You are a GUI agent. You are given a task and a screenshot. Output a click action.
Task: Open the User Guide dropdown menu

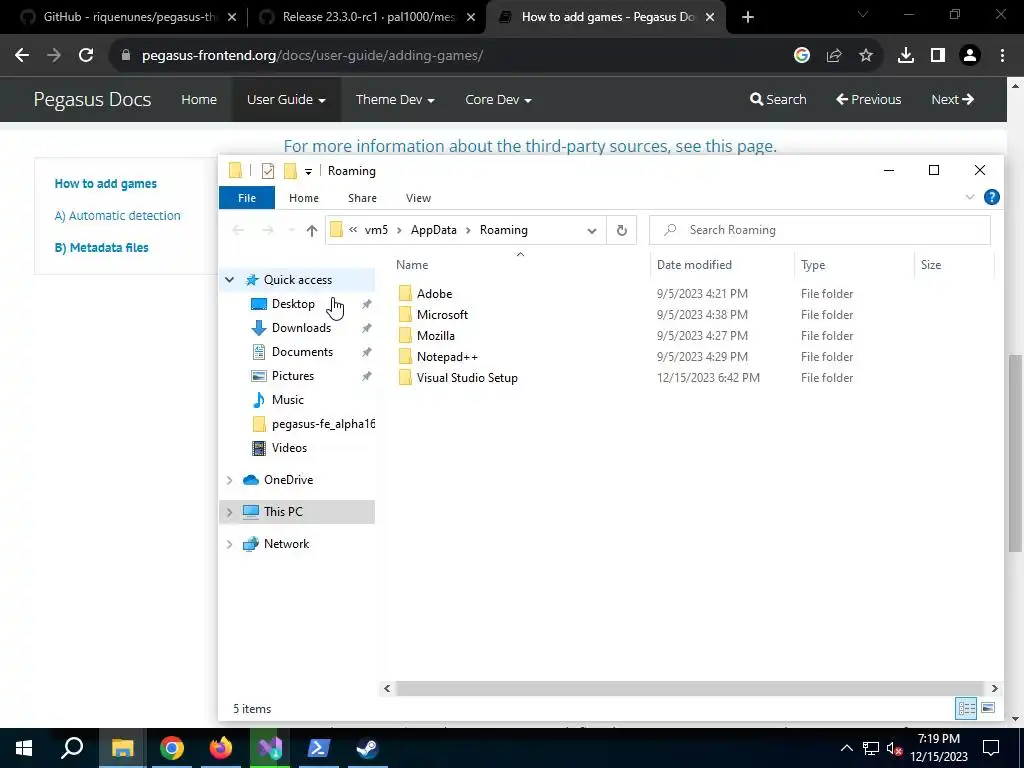click(286, 99)
